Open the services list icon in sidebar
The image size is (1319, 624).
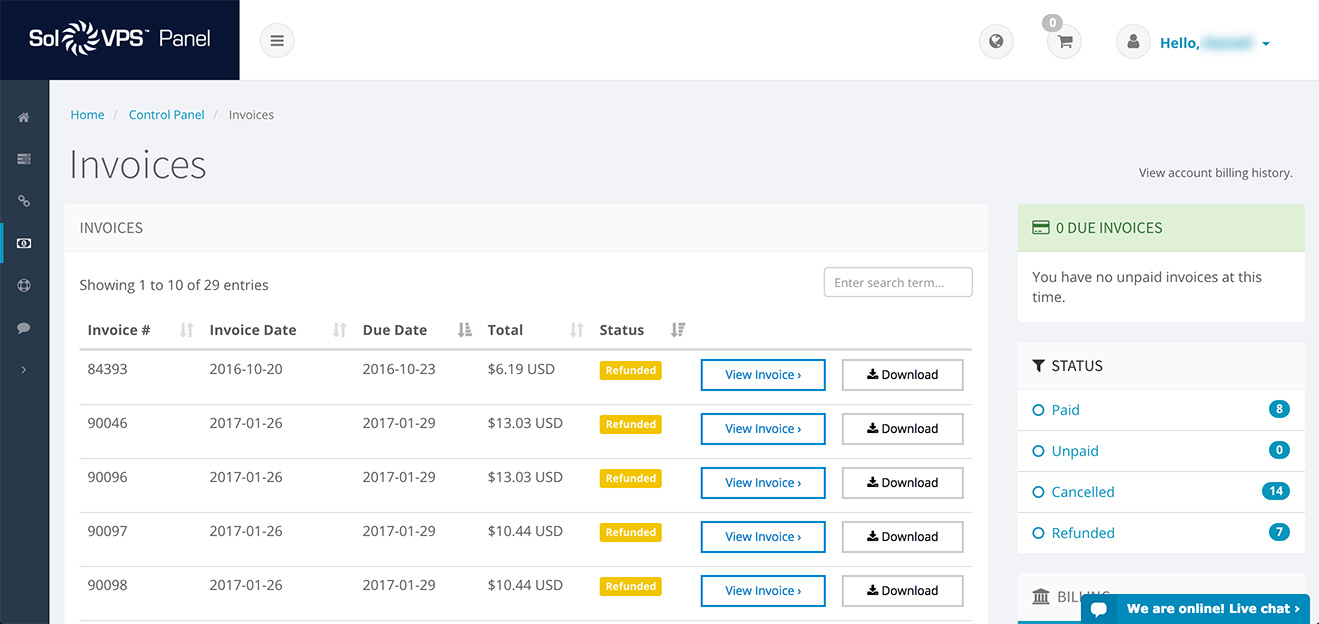24,159
